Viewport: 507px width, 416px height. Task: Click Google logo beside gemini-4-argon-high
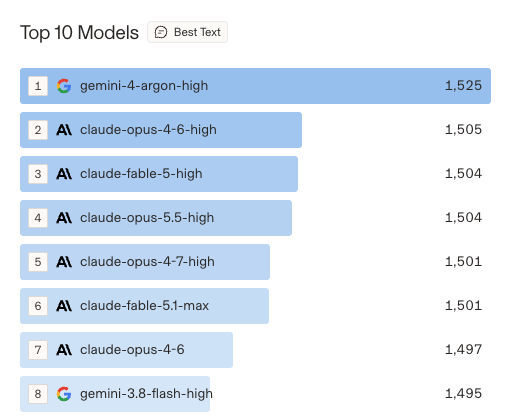click(64, 86)
